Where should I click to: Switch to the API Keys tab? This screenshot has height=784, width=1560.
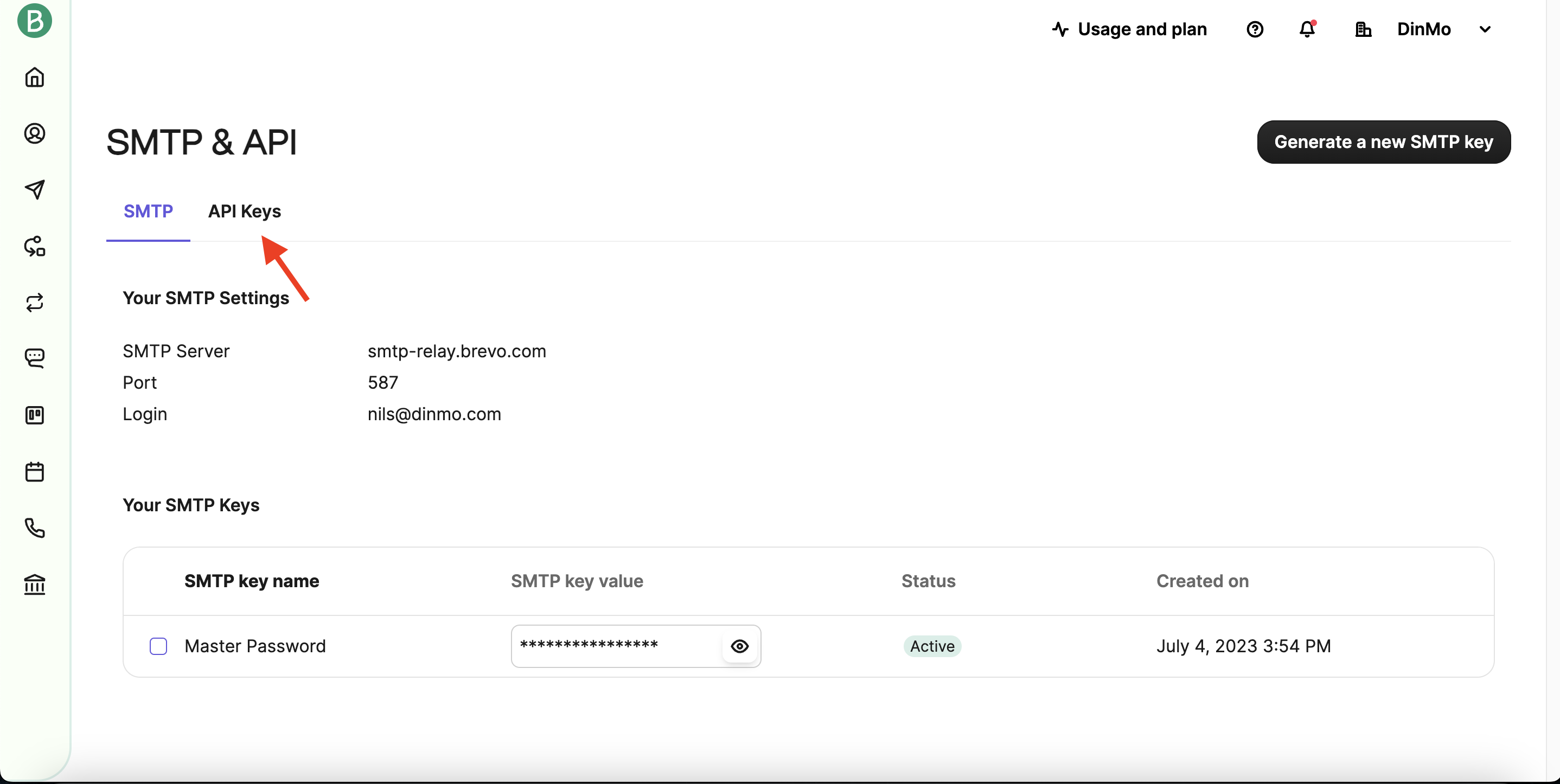pyautogui.click(x=245, y=211)
